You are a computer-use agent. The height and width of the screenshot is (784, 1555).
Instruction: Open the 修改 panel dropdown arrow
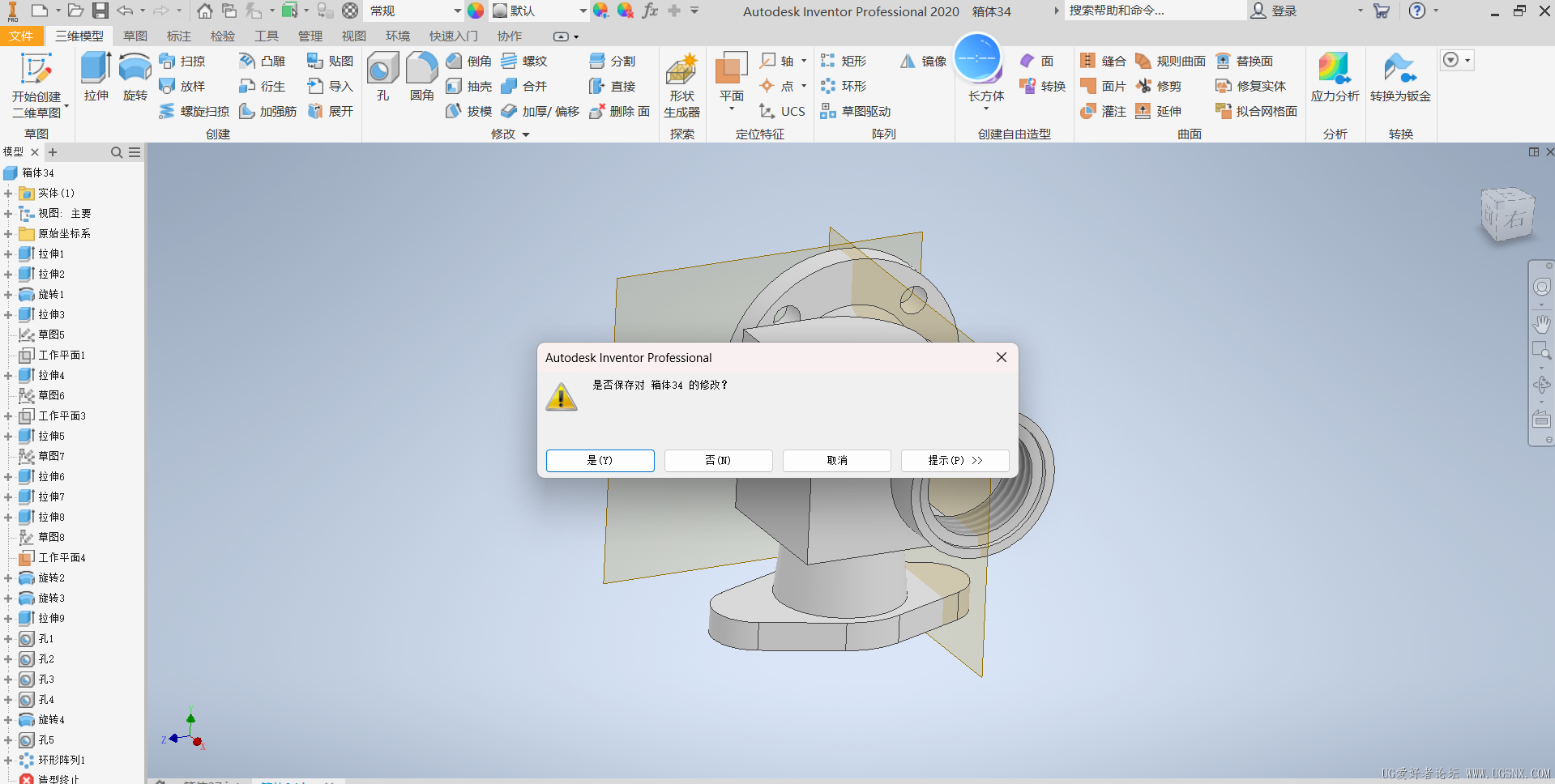pos(526,134)
